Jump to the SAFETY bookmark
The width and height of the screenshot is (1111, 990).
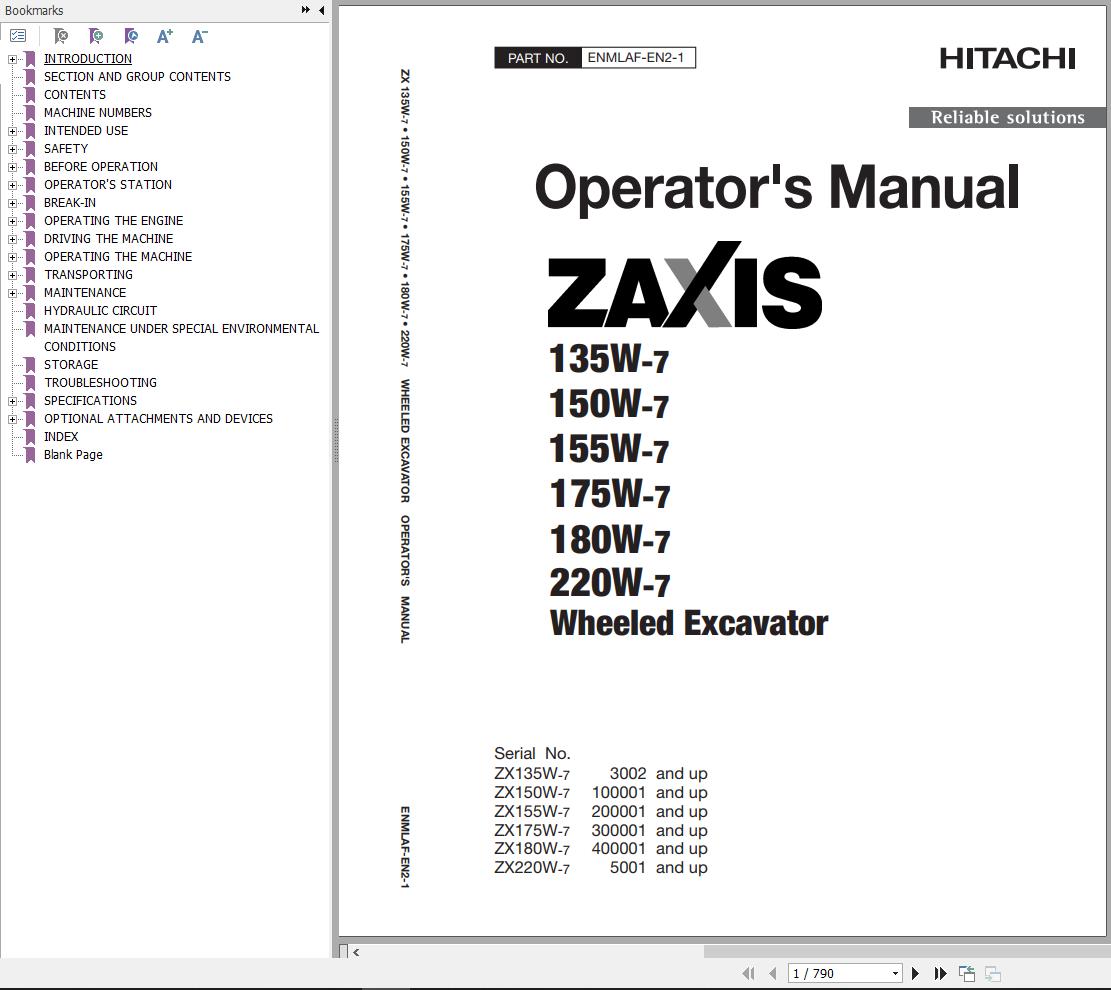[66, 149]
